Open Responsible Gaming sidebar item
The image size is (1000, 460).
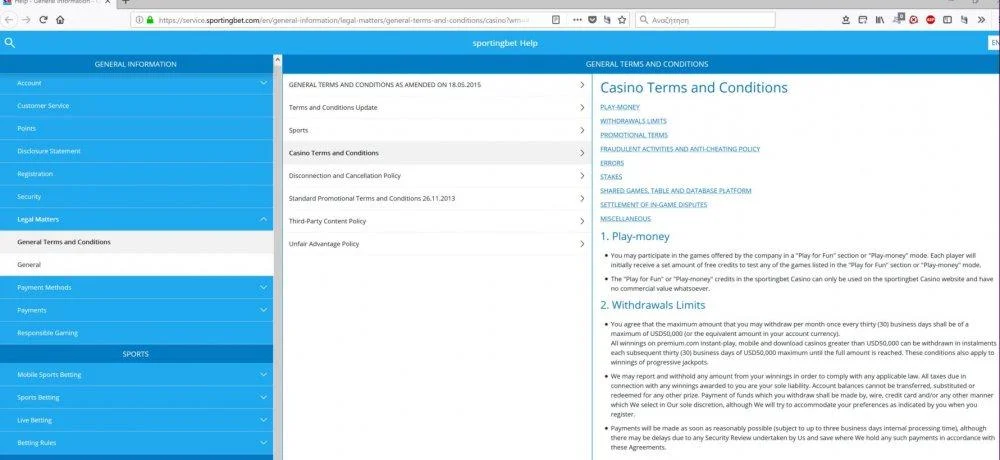[136, 333]
